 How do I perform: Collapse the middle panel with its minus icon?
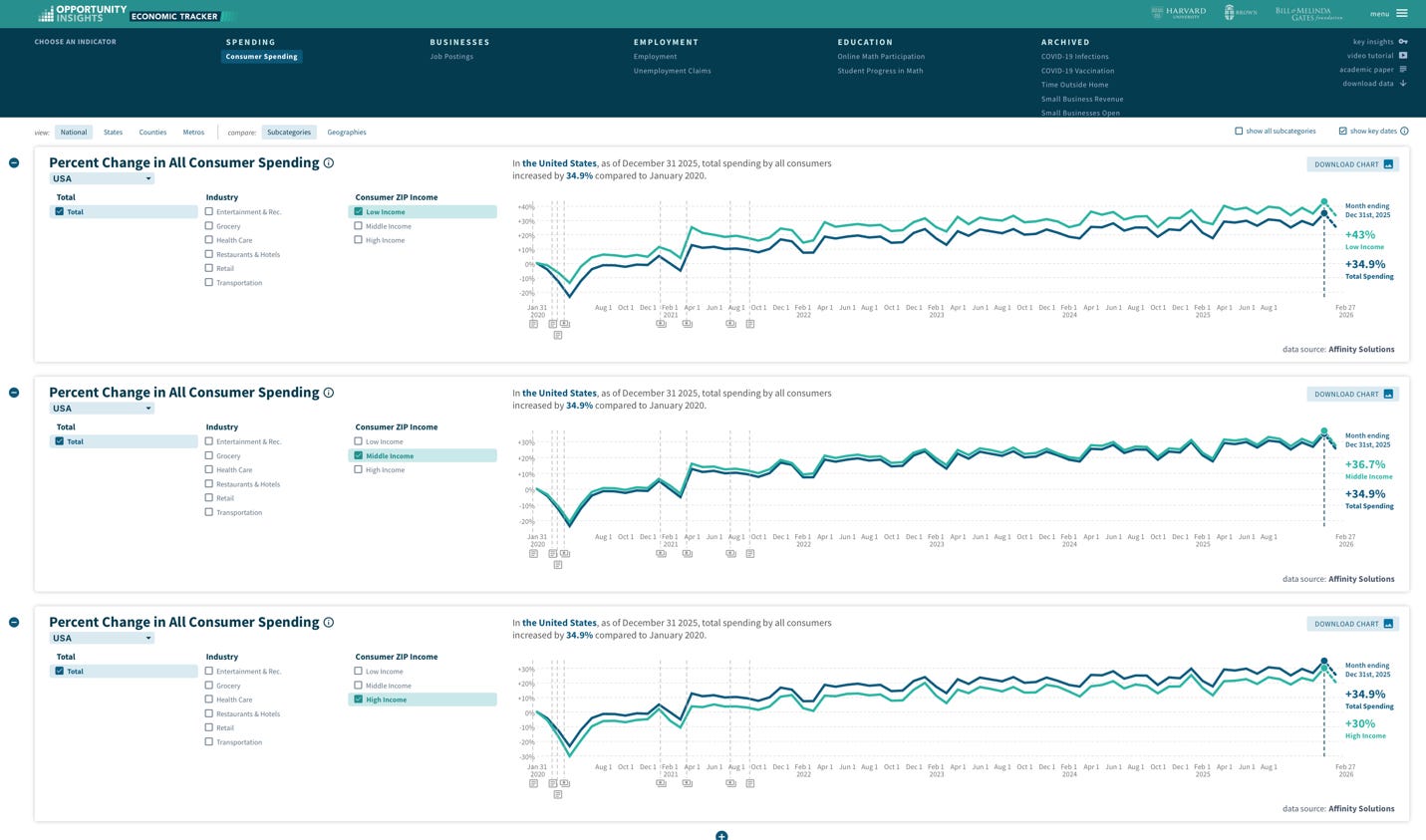tap(14, 393)
